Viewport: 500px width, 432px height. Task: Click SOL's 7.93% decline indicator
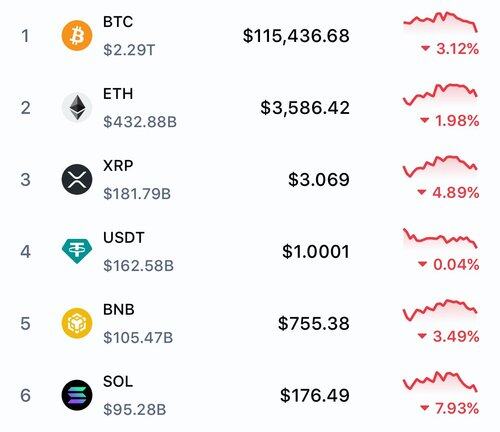[449, 408]
